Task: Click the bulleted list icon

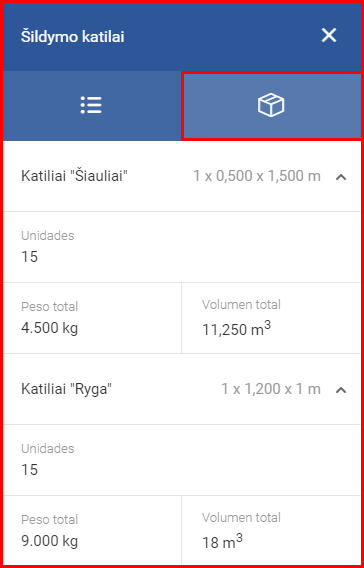Action: click(x=91, y=105)
